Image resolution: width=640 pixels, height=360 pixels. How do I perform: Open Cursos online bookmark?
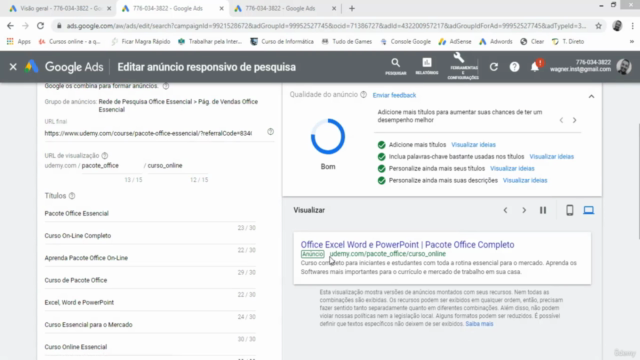pyautogui.click(x=69, y=42)
